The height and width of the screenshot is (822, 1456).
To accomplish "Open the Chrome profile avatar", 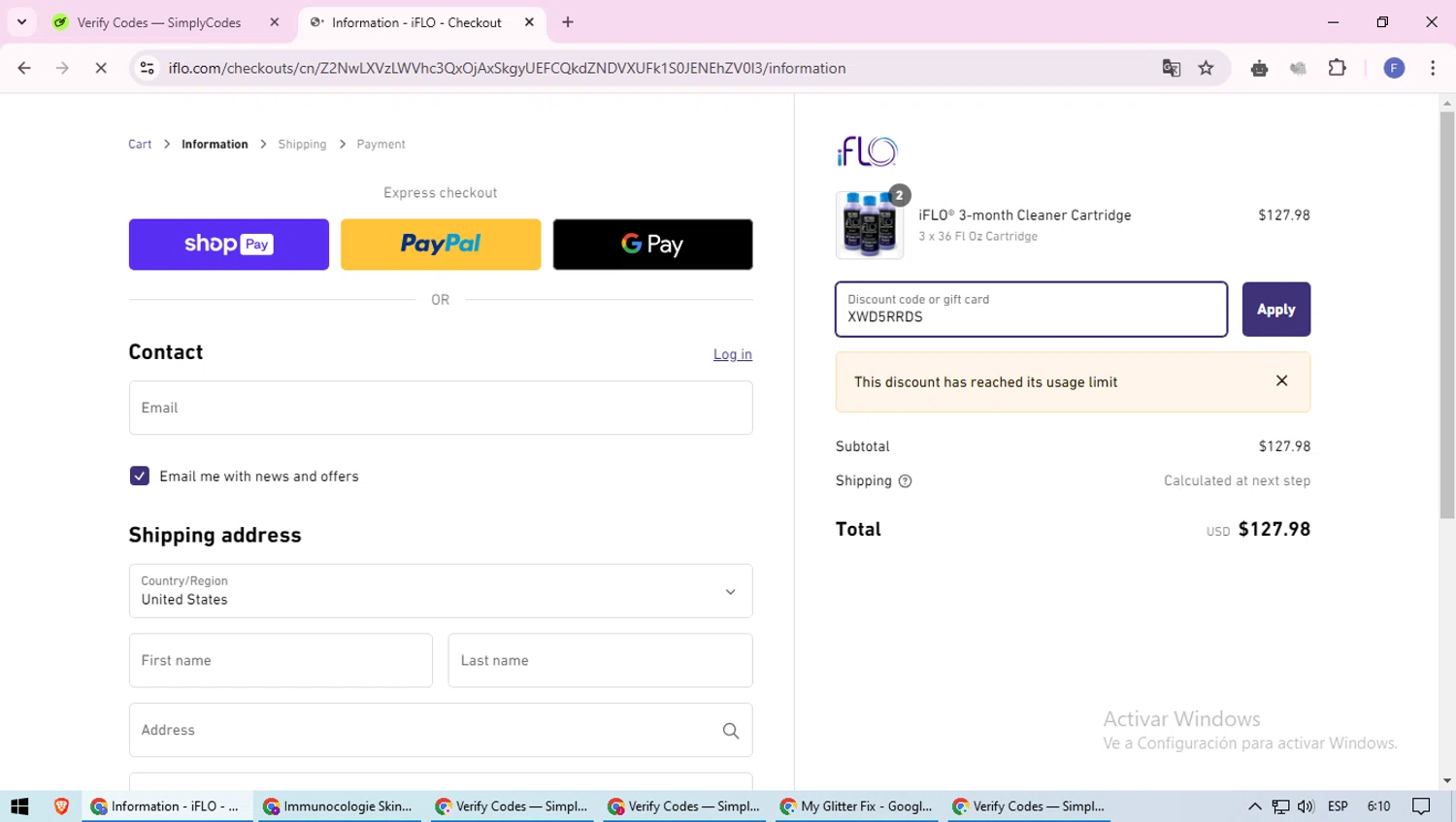I will 1394,68.
